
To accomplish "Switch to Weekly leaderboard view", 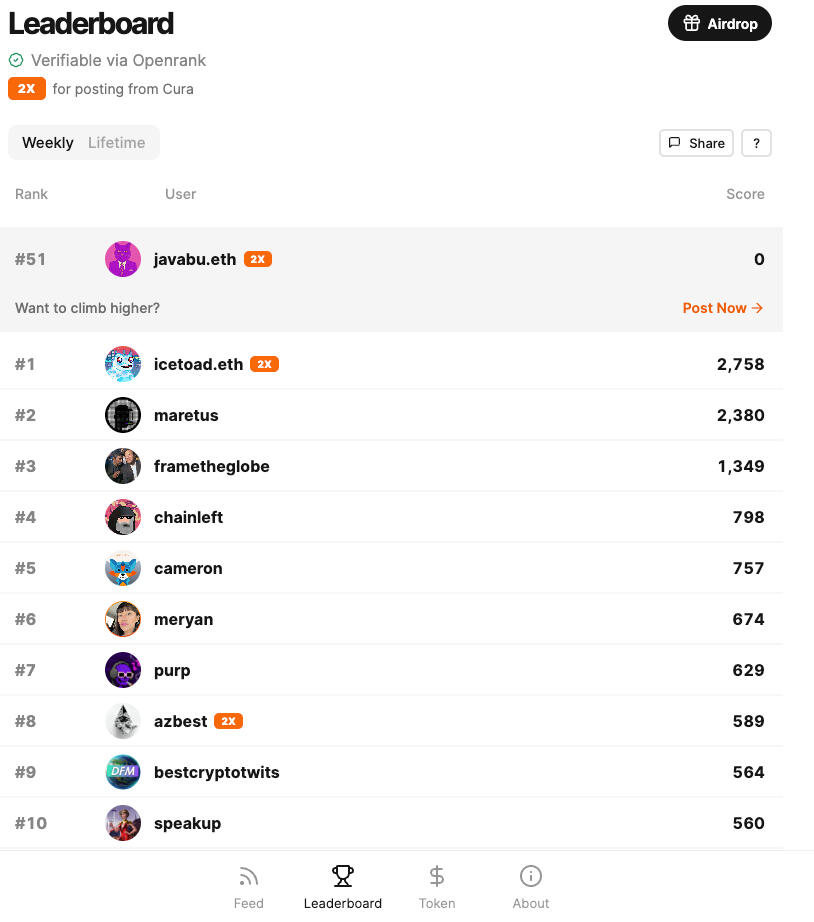I will 48,143.
